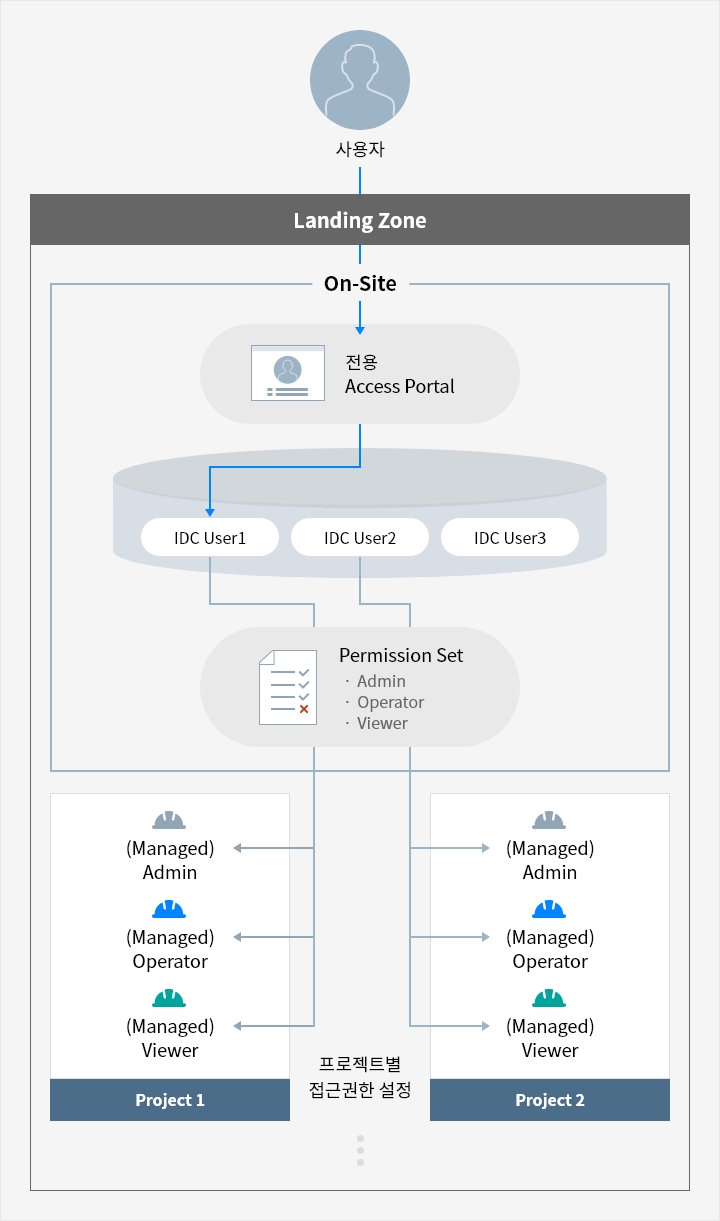Click the Permission Set heading text

401,656
